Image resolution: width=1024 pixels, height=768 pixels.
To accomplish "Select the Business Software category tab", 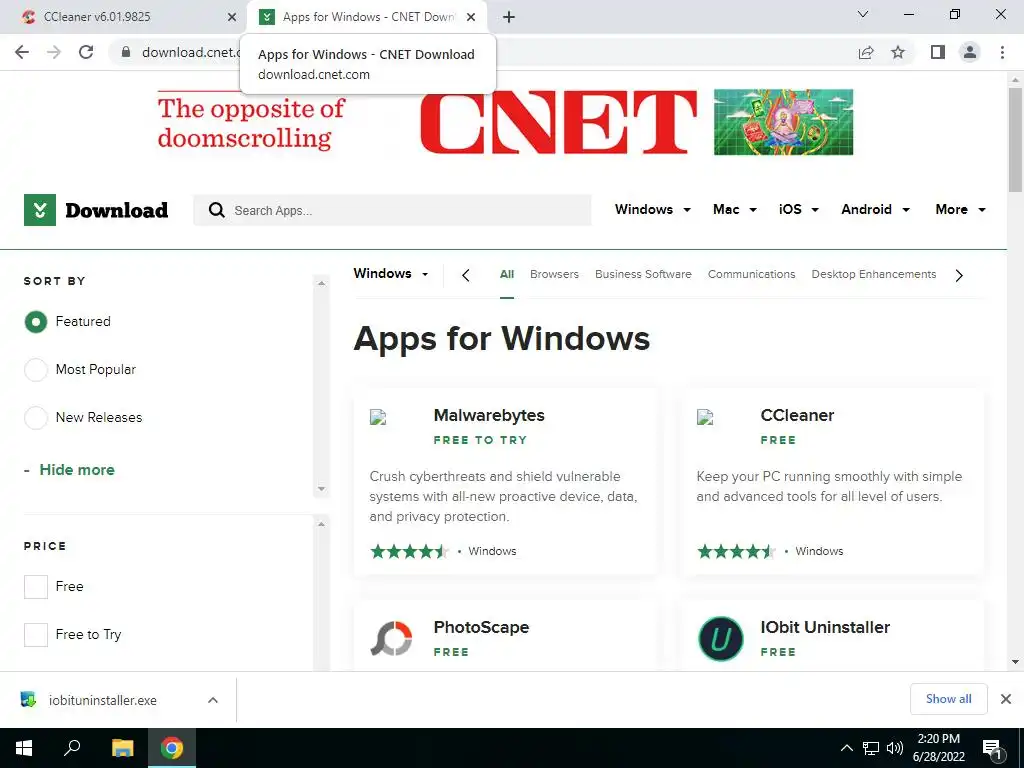I will click(x=643, y=274).
